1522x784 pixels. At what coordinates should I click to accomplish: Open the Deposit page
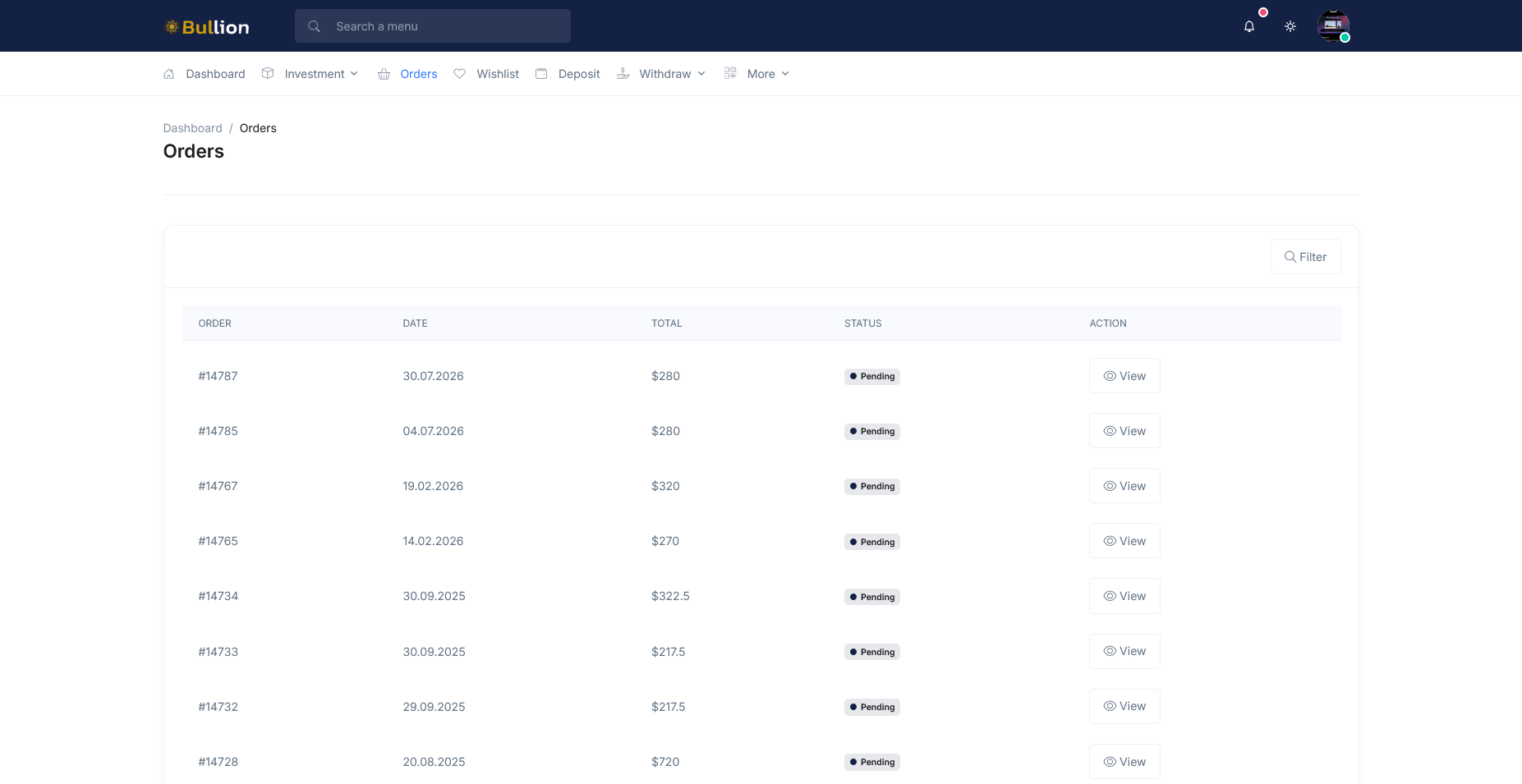click(579, 74)
